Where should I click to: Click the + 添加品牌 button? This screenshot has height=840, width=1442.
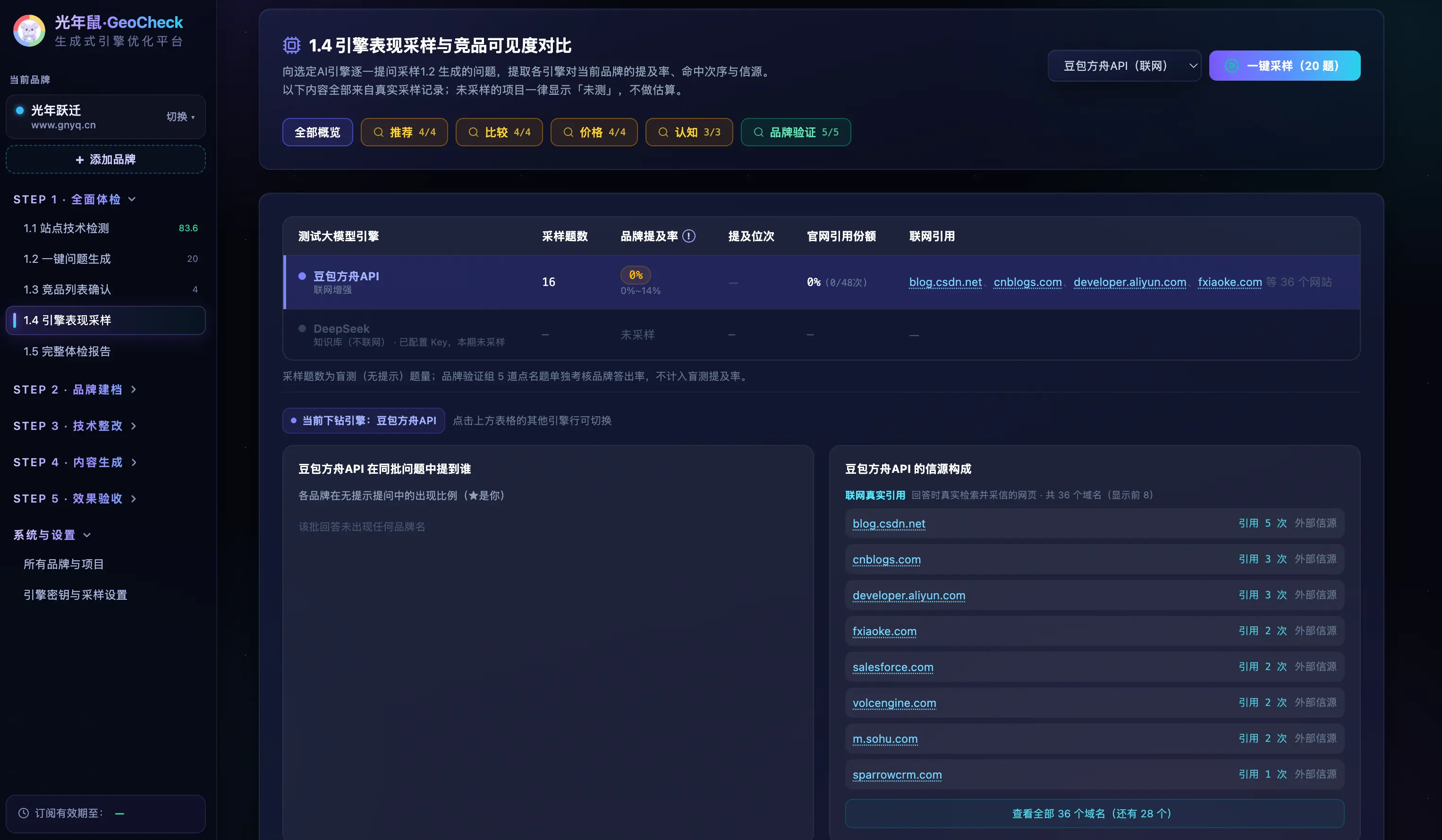coord(106,160)
